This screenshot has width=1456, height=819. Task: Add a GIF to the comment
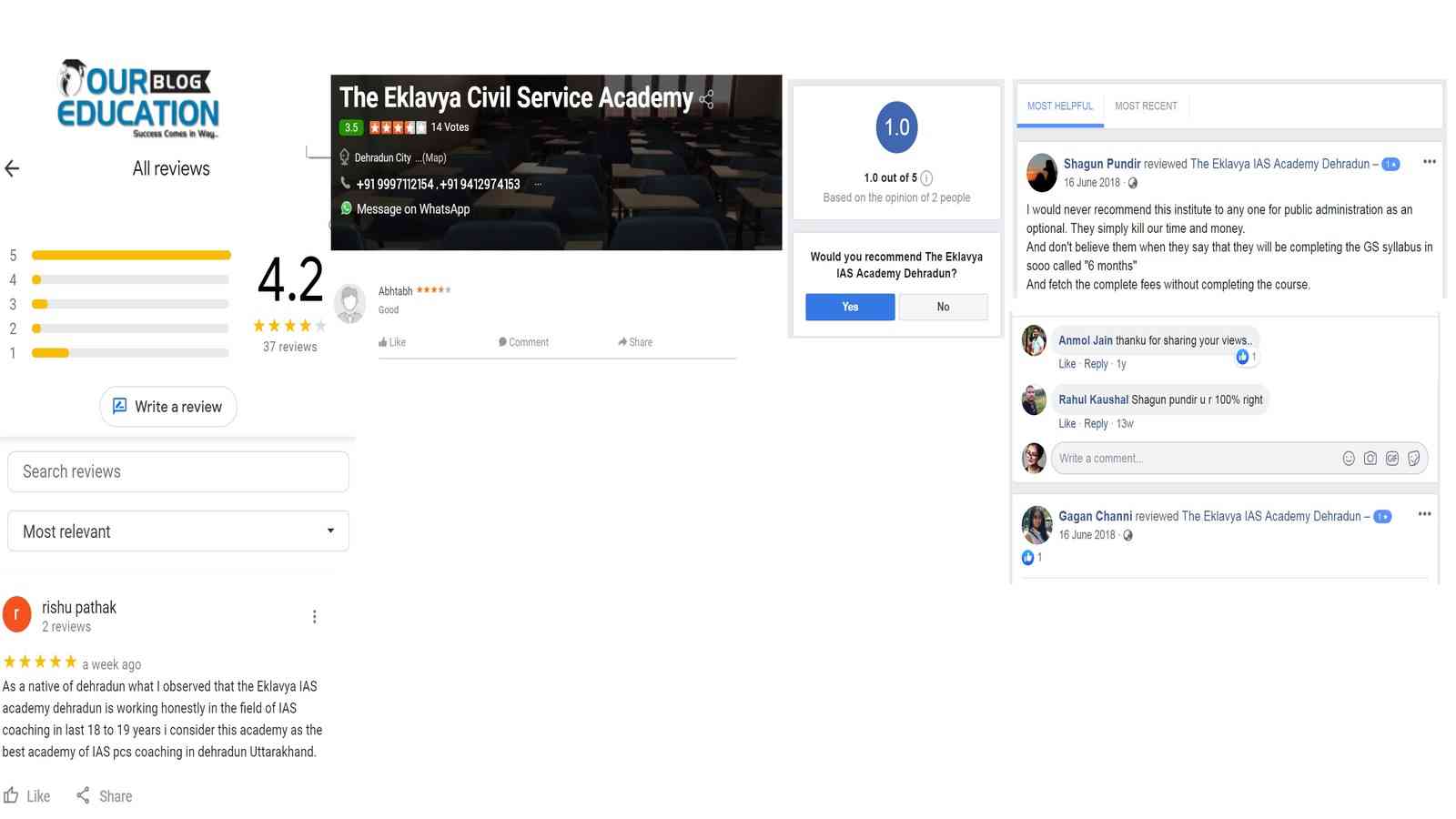1392,459
